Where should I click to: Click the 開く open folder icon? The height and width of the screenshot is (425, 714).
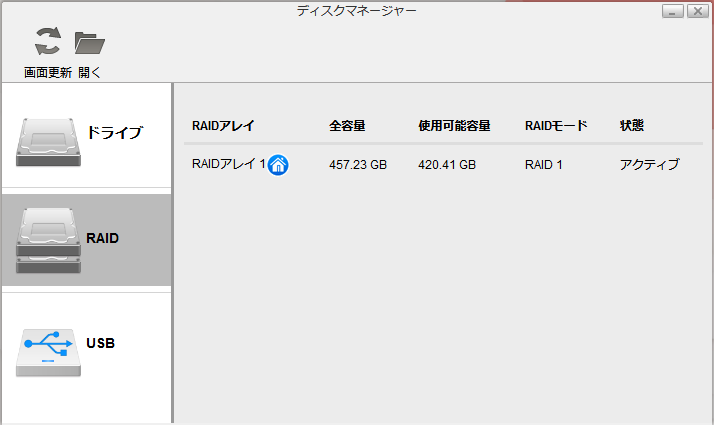90,43
